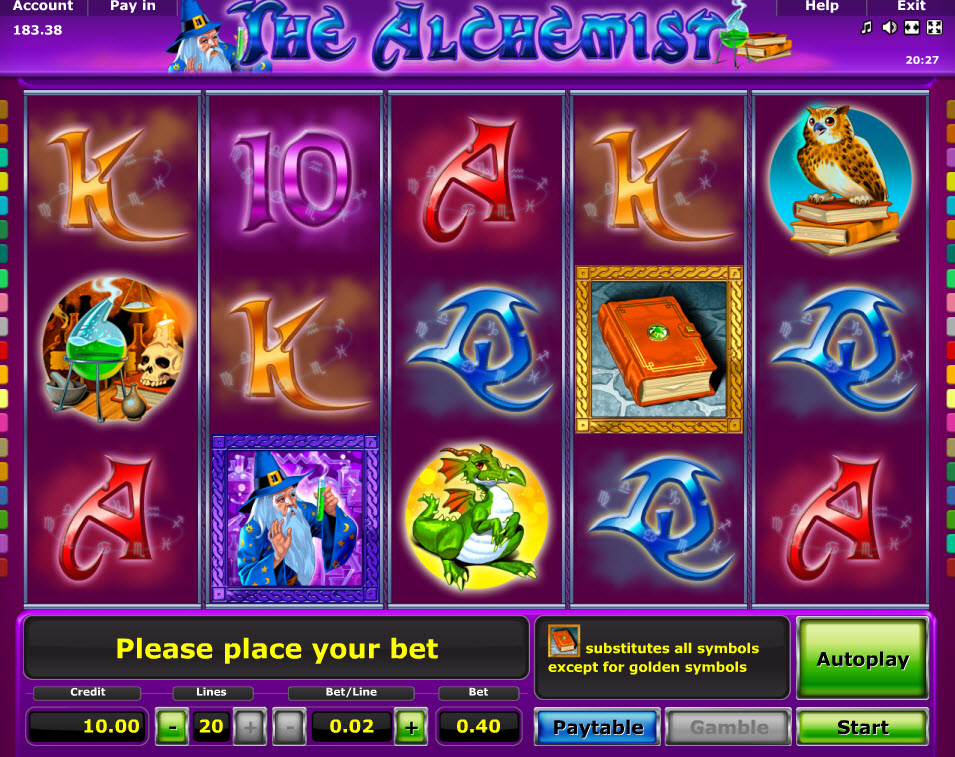Viewport: 955px width, 757px height.
Task: Click the green dragon symbol
Action: (x=477, y=519)
